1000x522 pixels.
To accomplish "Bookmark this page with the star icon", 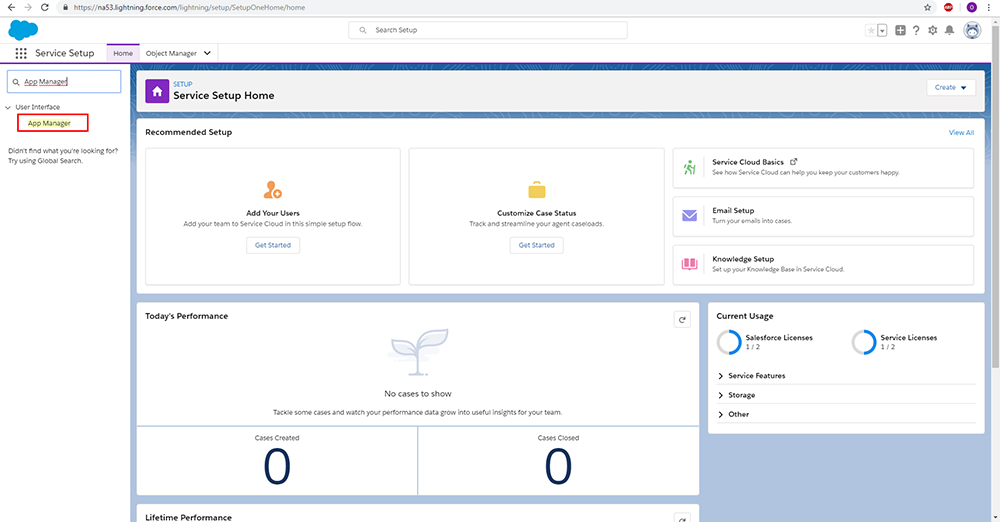I will pos(927,7).
